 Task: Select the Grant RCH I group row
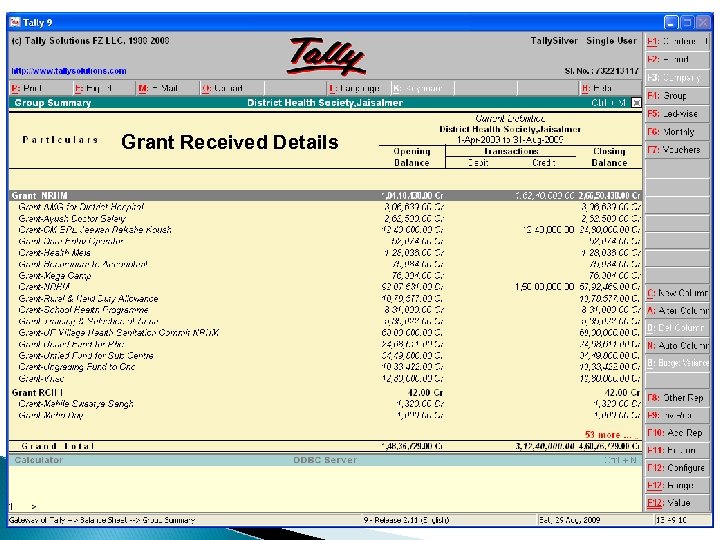[325, 393]
